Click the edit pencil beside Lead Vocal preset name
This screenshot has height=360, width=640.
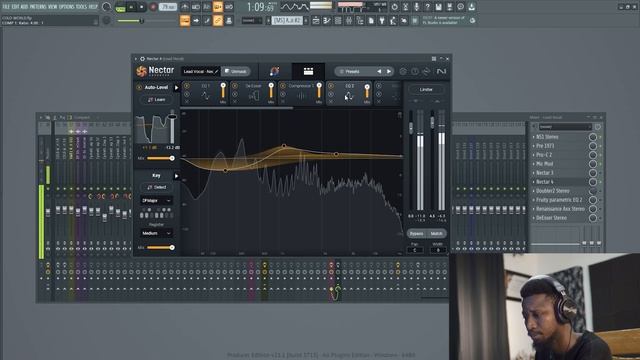point(216,71)
